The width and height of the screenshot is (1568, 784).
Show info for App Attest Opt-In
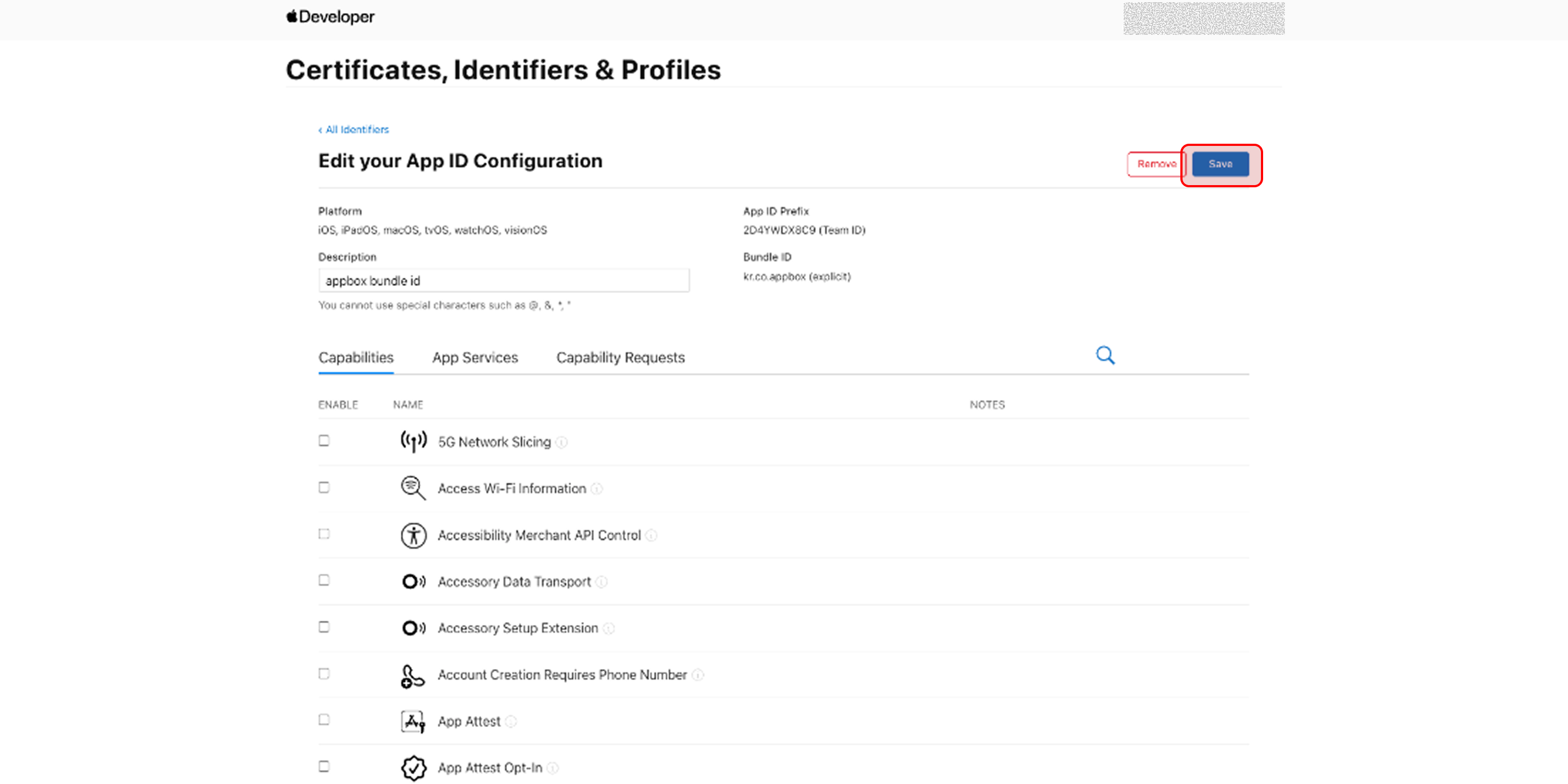pos(553,768)
